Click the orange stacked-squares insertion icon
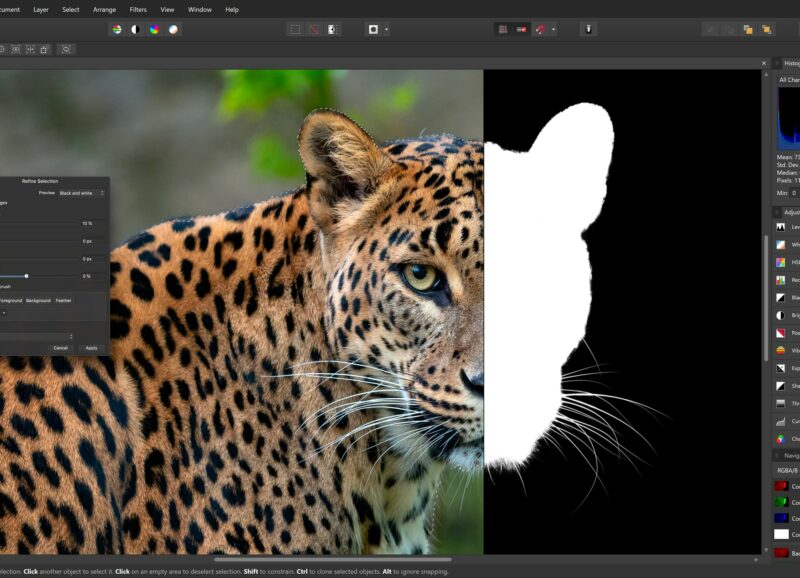Viewport: 800px width, 578px height. pos(748,30)
